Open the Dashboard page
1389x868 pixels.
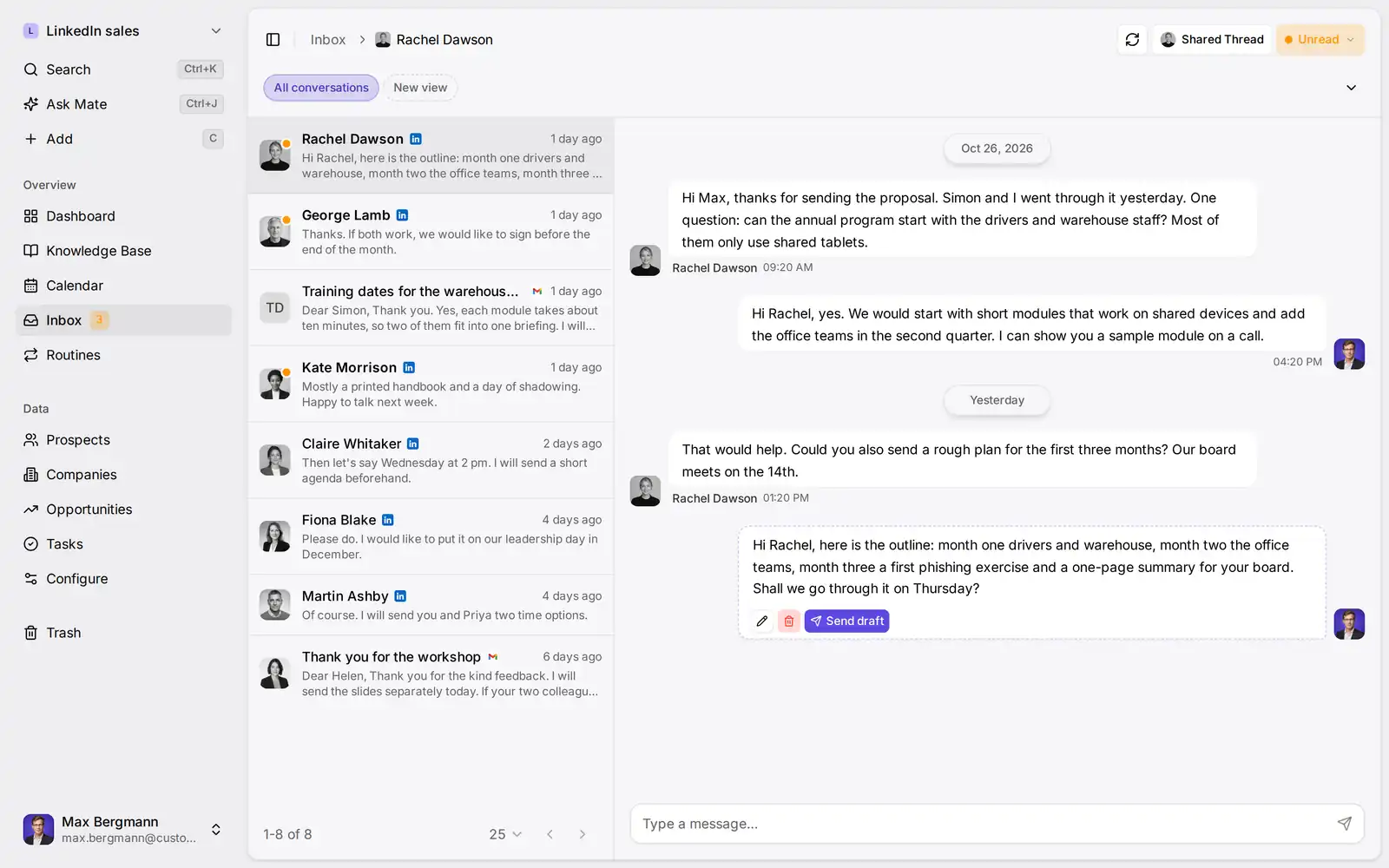pyautogui.click(x=123, y=216)
